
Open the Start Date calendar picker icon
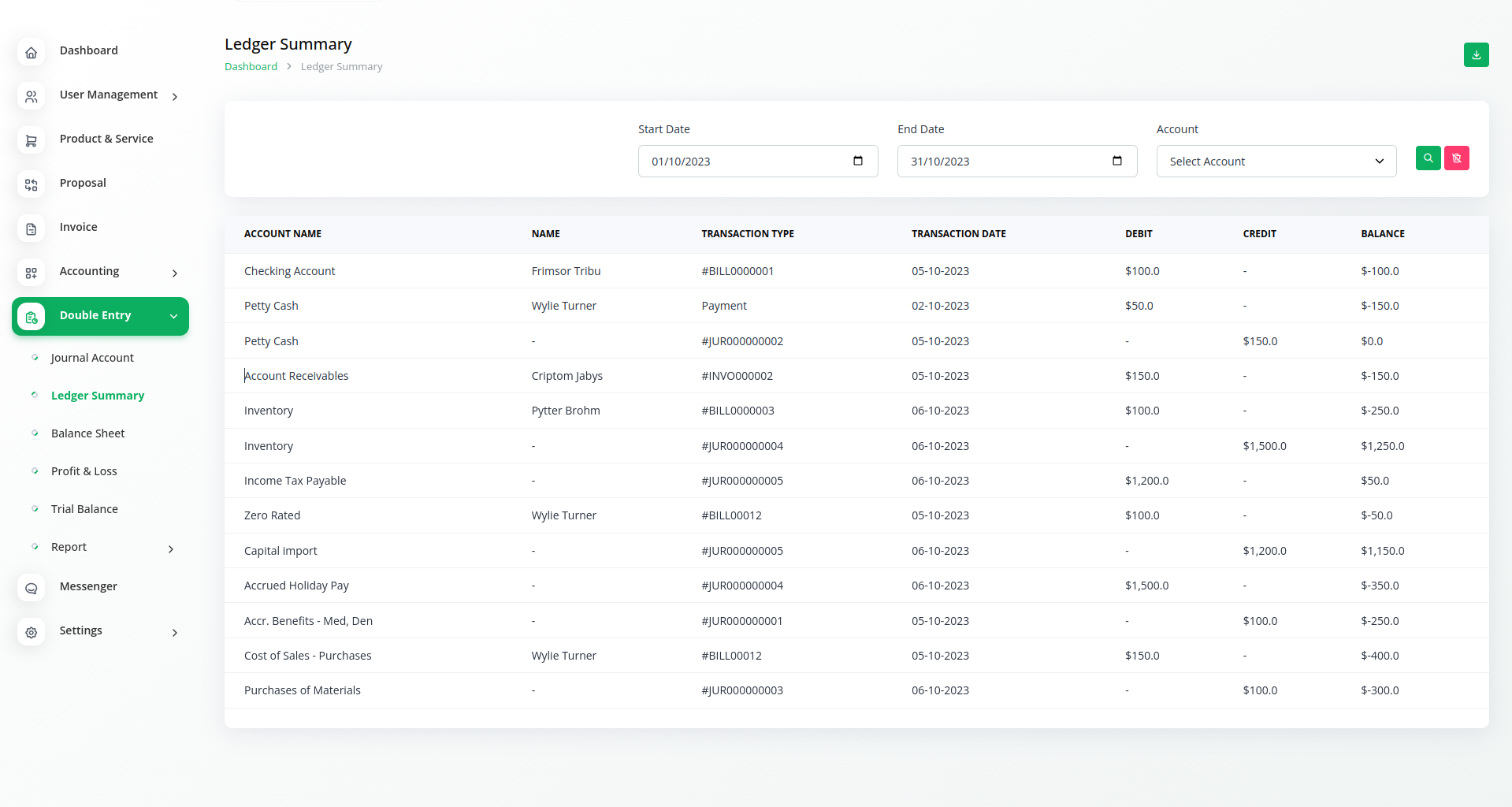[857, 162]
